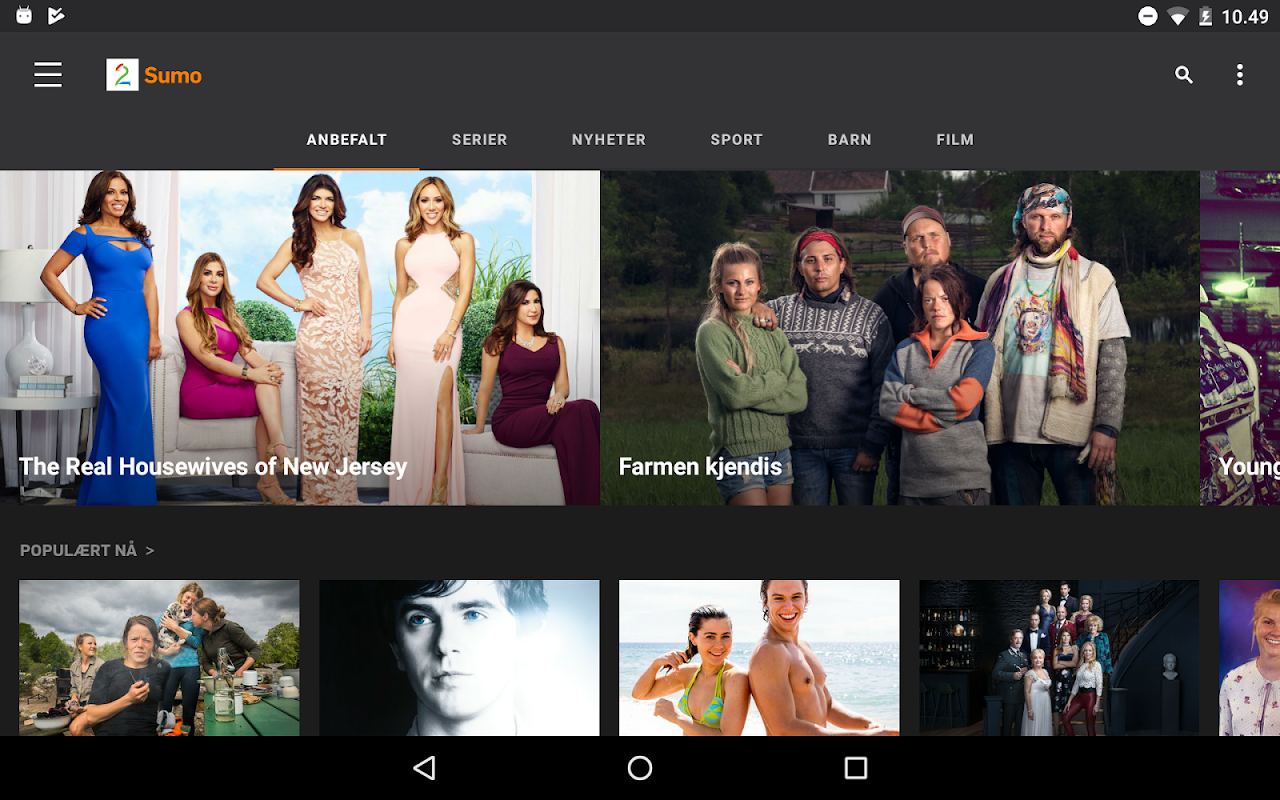Expand the Populært nå section
Viewport: 1280px width, 800px height.
tap(87, 550)
